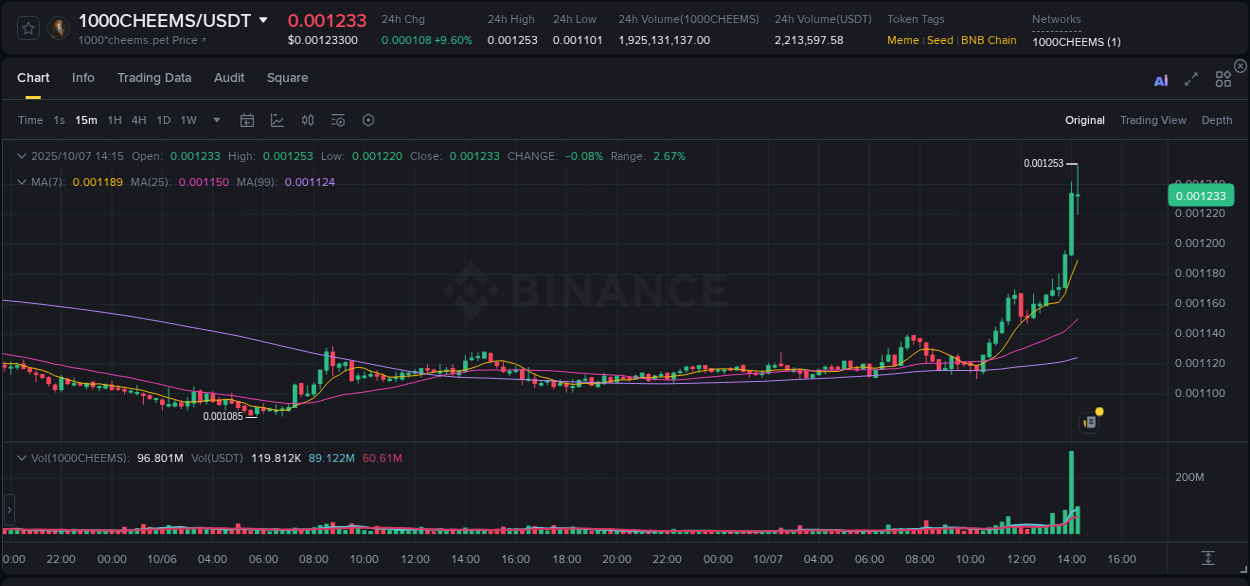Screen dimensions: 1250x586
Task: Open the chart style line-chart icon
Action: tap(277, 119)
